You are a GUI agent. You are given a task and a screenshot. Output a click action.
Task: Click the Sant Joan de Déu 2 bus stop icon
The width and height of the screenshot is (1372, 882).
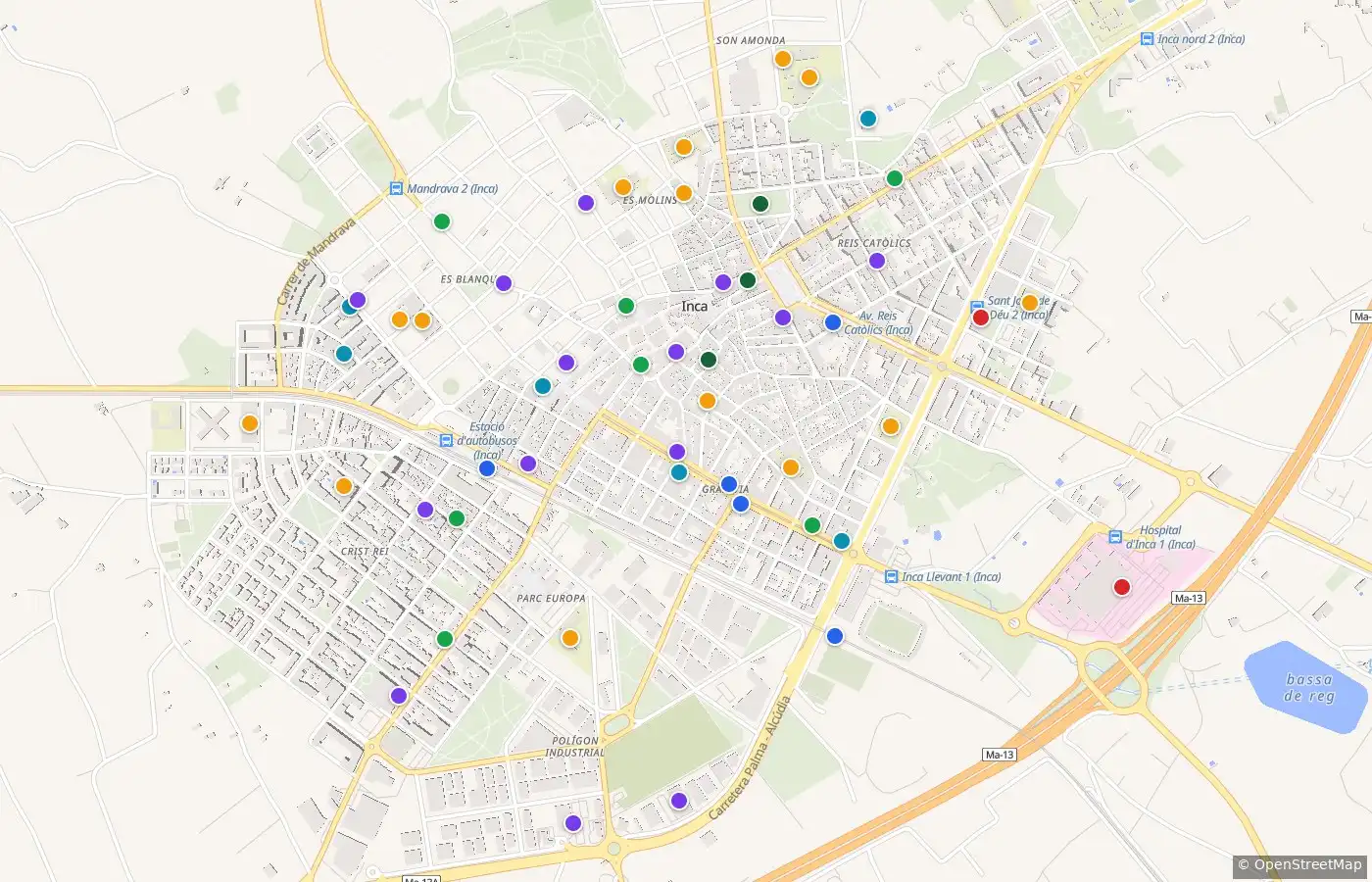977,306
